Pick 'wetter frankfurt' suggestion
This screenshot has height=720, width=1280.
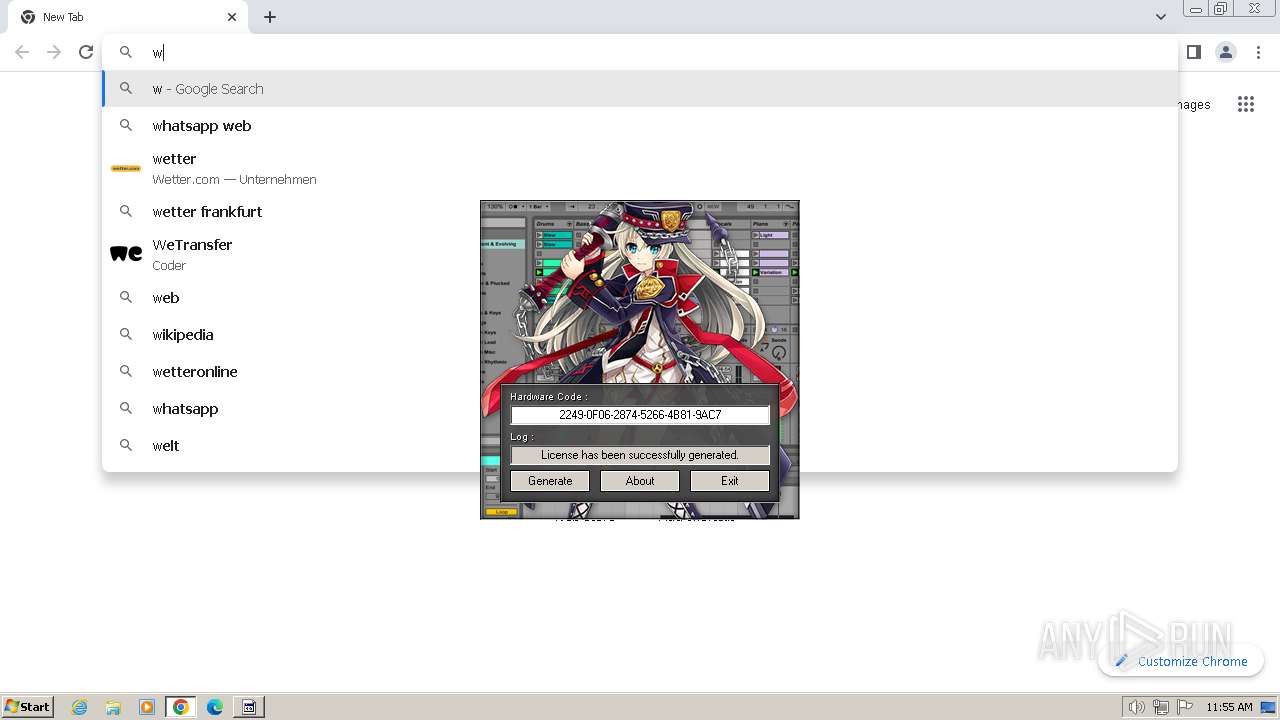pos(640,212)
